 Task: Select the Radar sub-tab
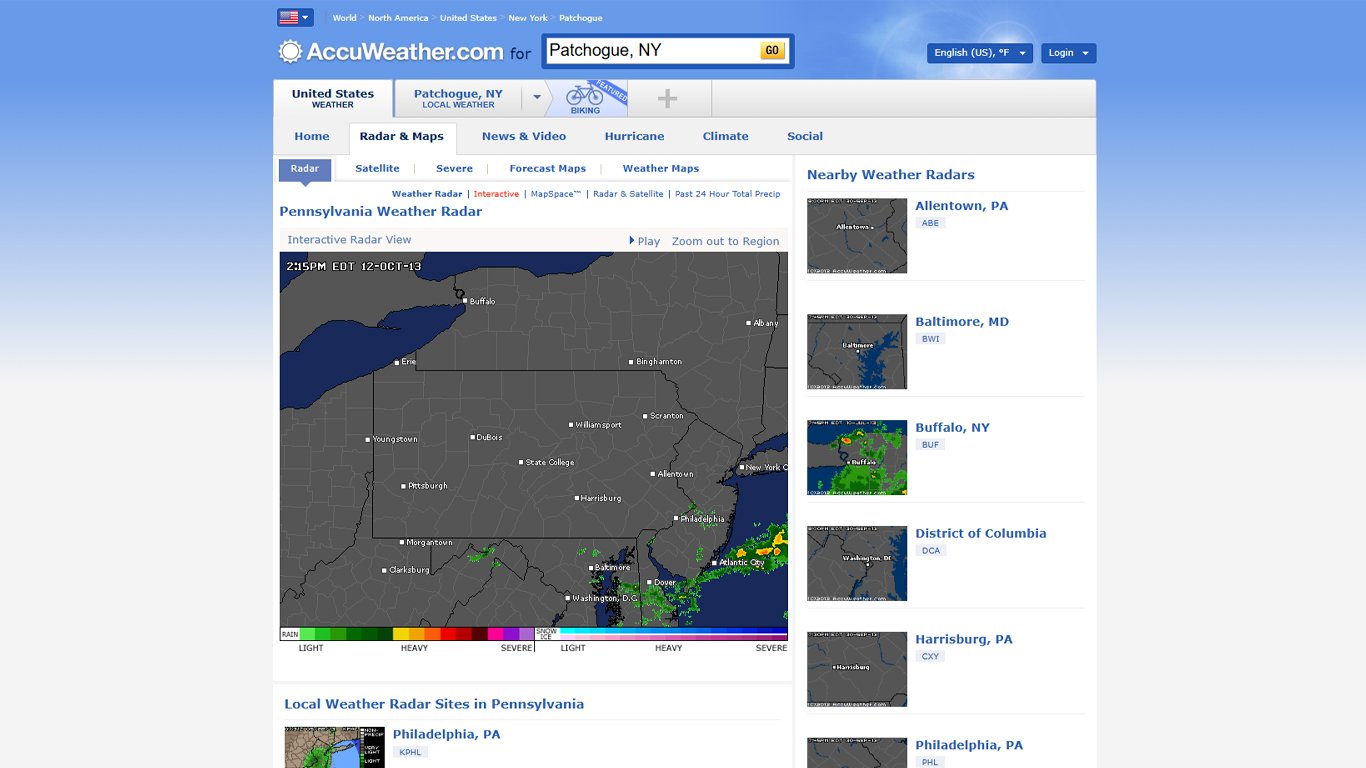pyautogui.click(x=305, y=169)
